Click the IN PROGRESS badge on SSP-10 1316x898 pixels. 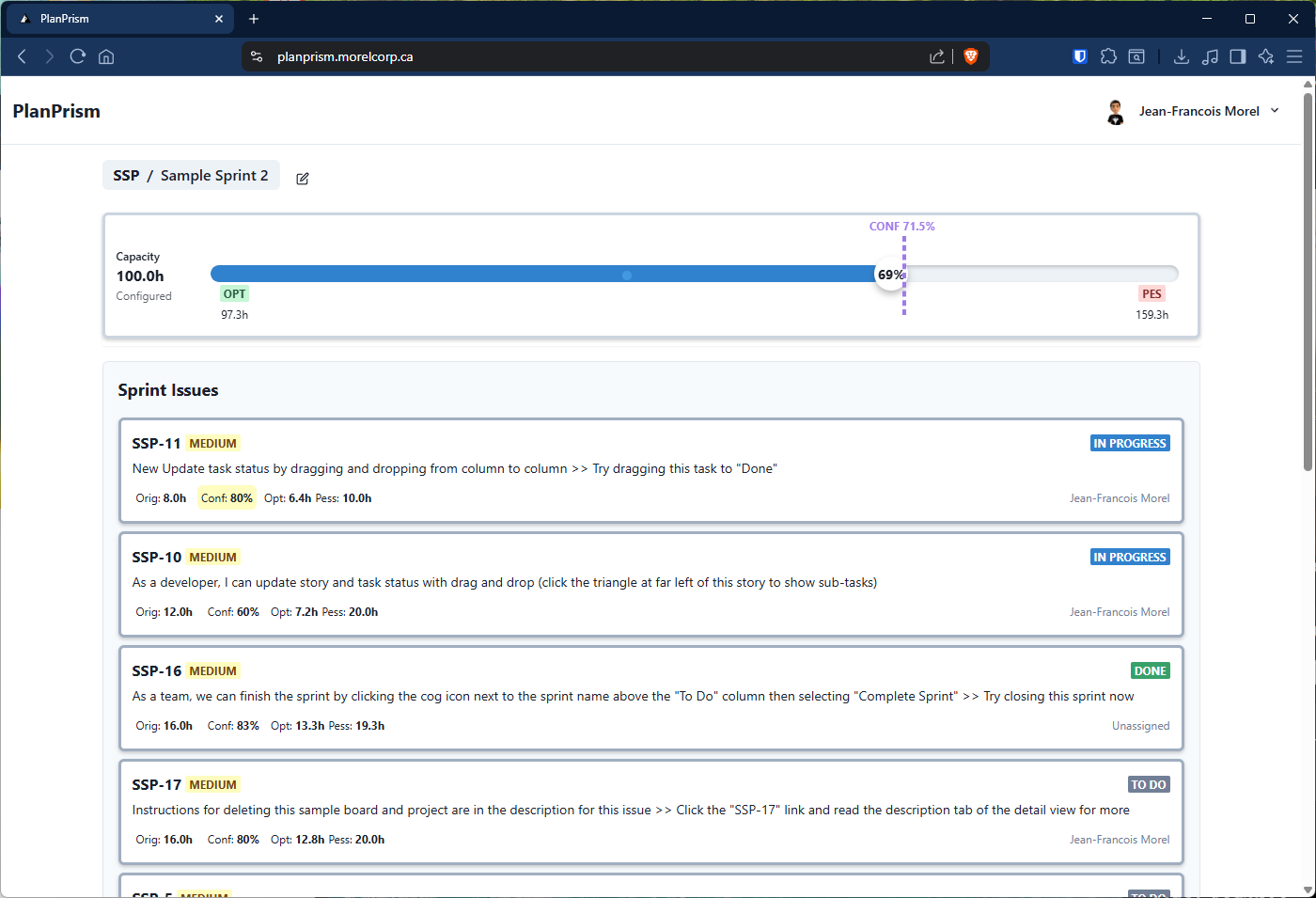click(x=1130, y=558)
